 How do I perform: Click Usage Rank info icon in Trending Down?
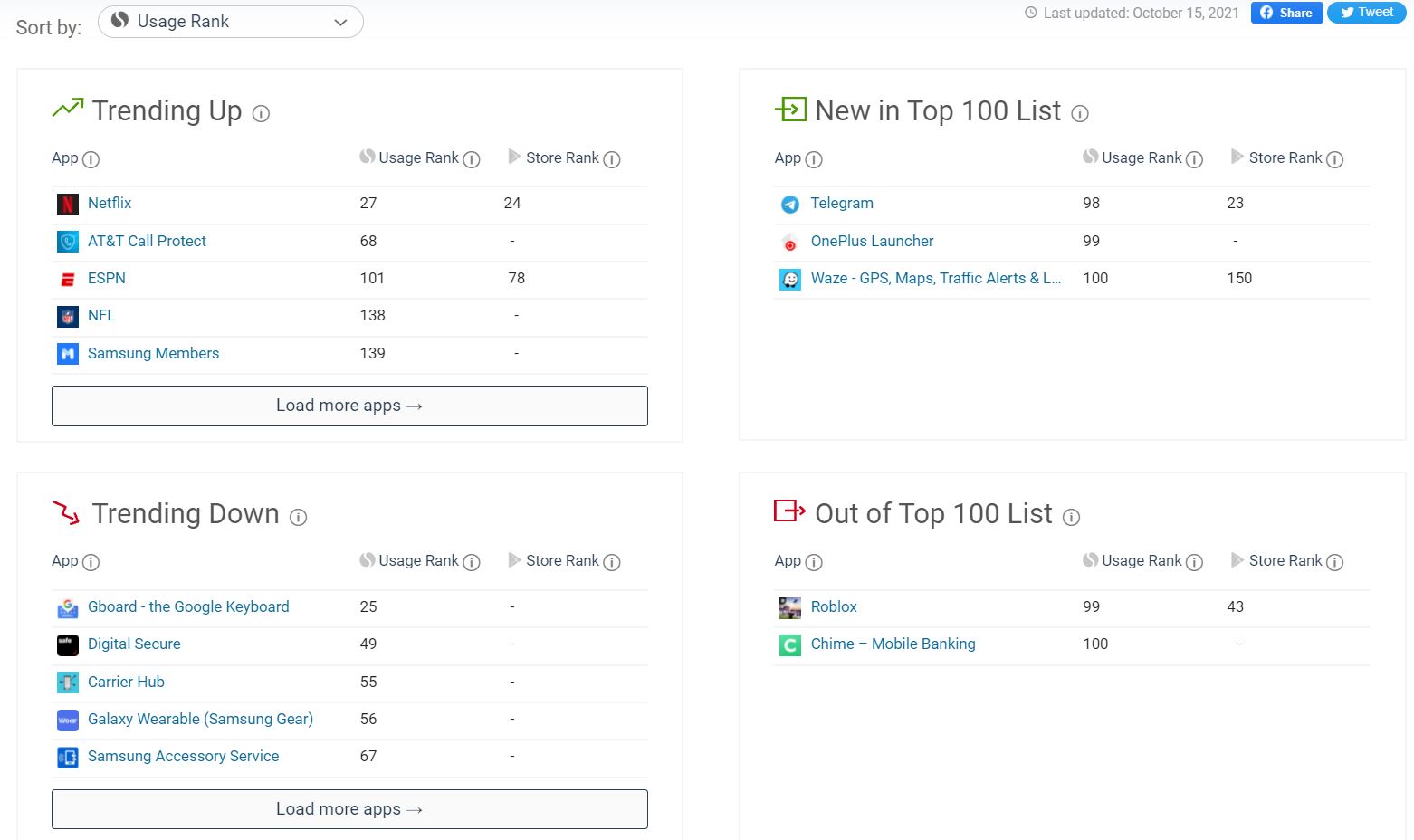click(x=472, y=563)
